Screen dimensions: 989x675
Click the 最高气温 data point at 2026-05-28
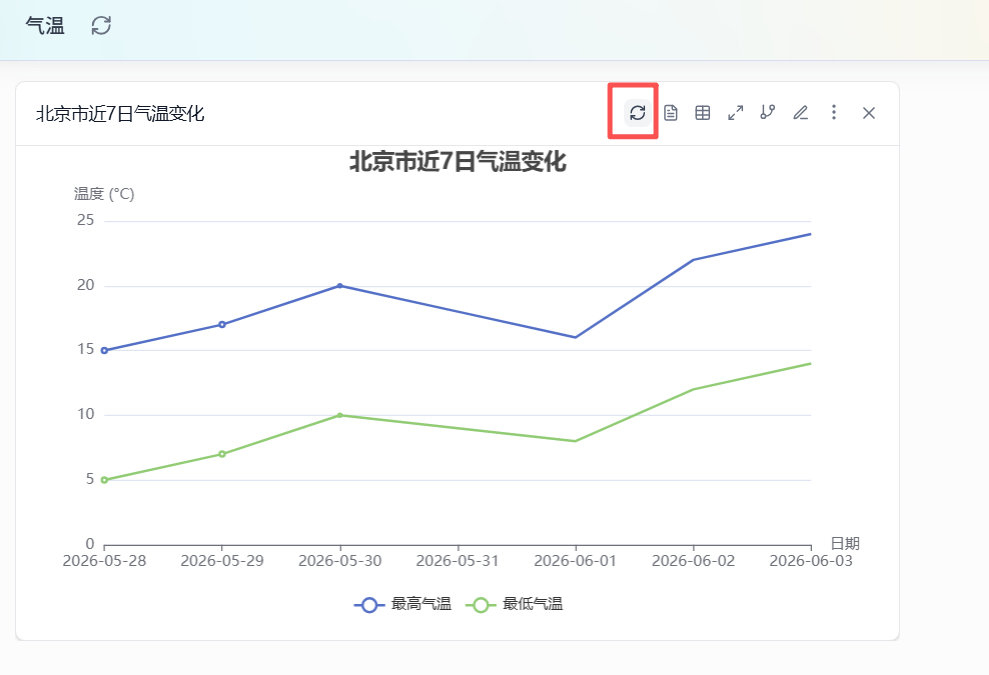105,351
